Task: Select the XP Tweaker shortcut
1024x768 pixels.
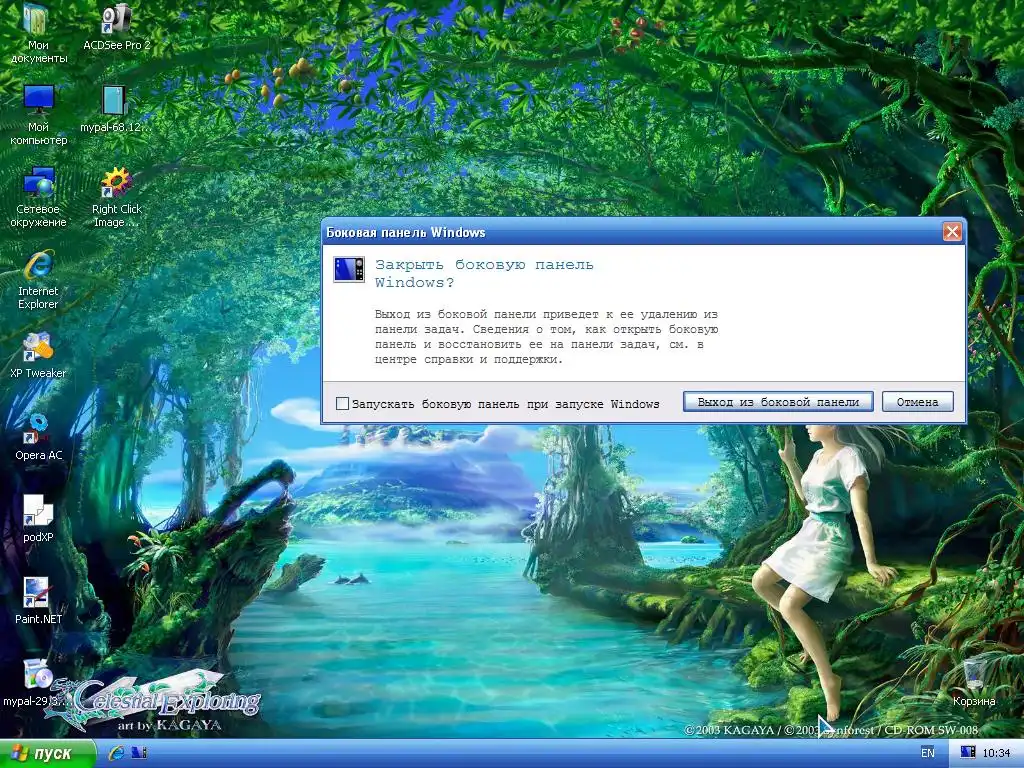Action: pos(38,355)
